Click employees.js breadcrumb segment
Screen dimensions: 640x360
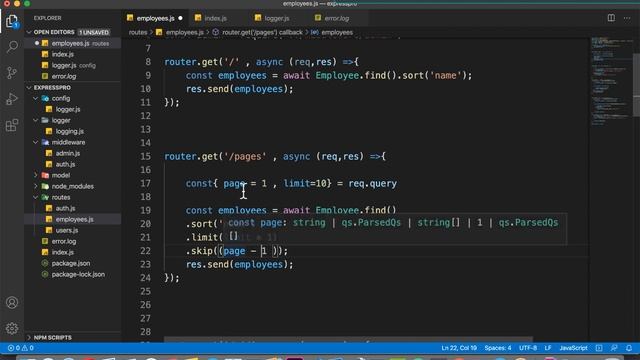click(x=180, y=32)
